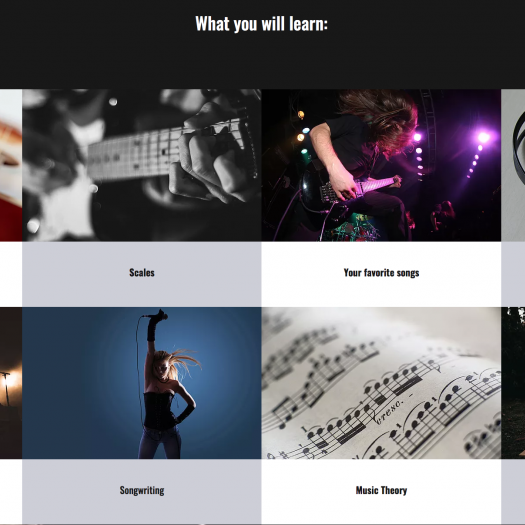Click the "Scales" caption text
This screenshot has width=525, height=525.
(142, 273)
